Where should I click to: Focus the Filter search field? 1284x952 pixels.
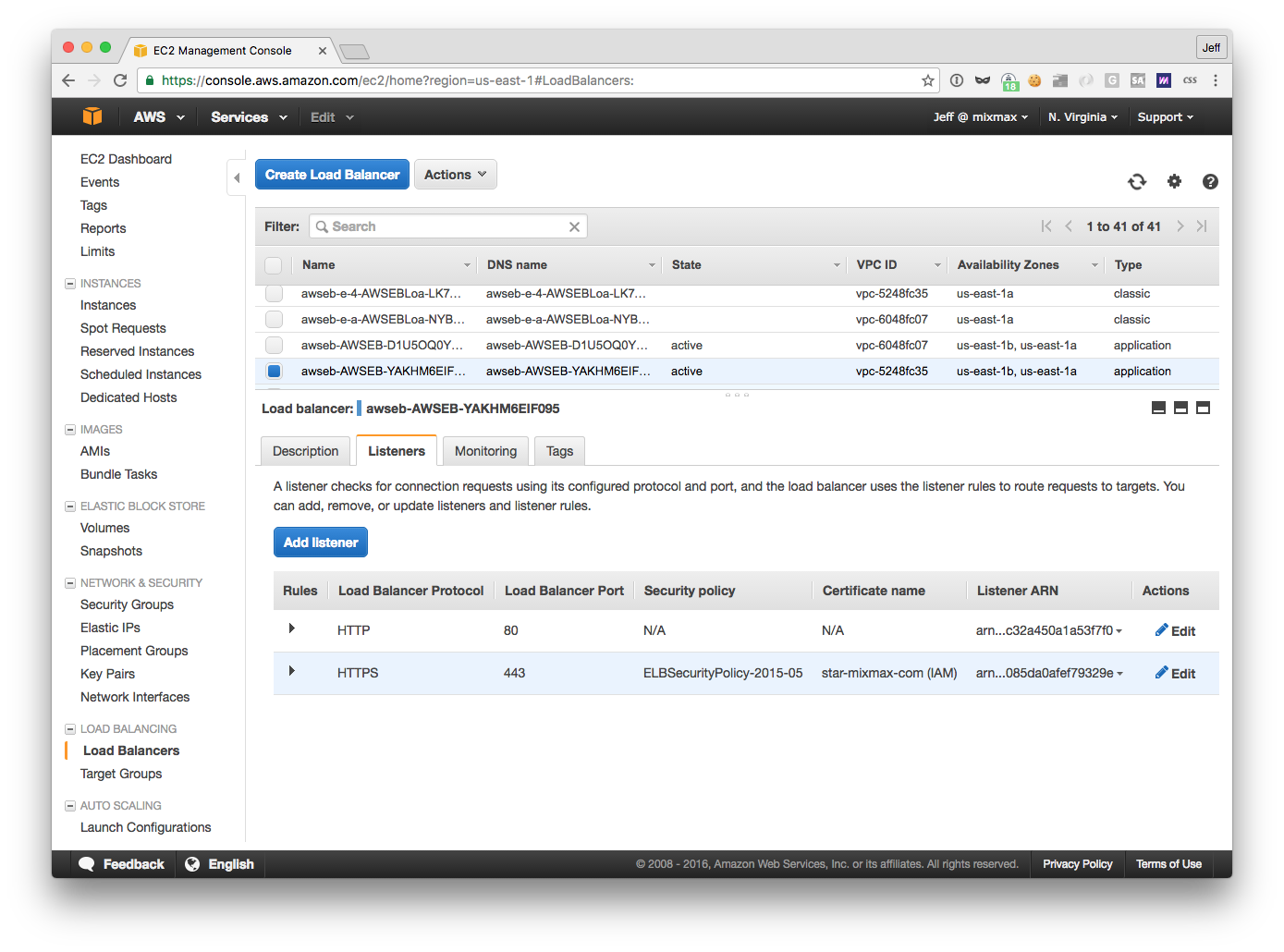point(448,226)
